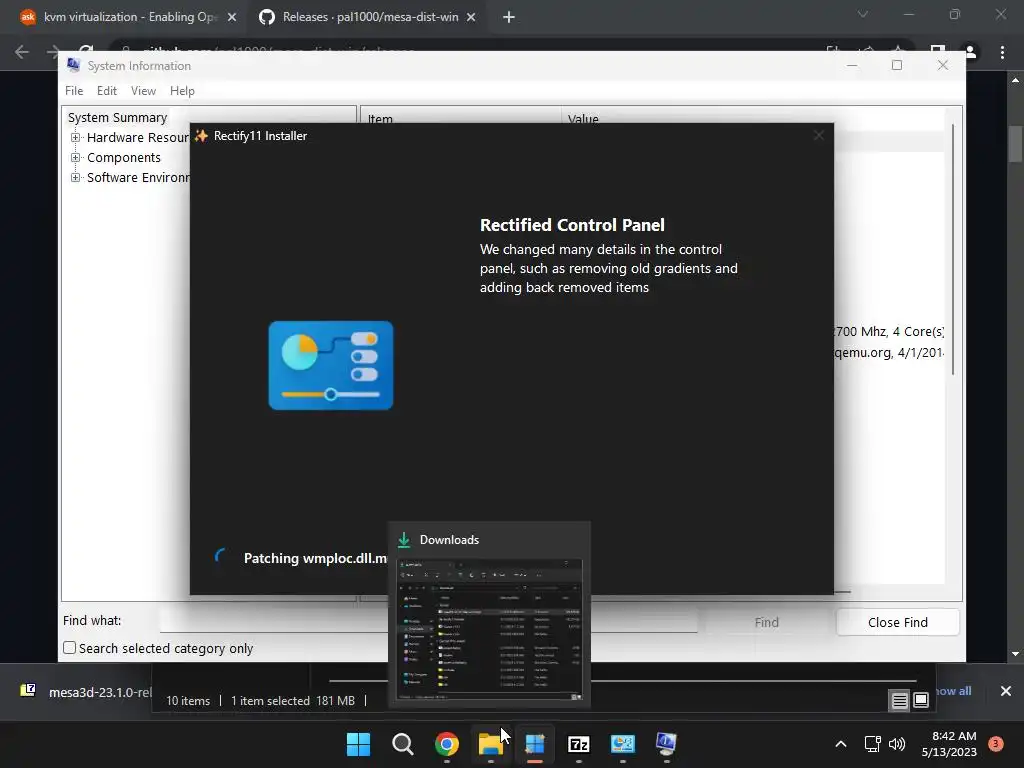Open the Chrome three-dot menu
Screen dimensions: 1024x768
coord(1002,52)
